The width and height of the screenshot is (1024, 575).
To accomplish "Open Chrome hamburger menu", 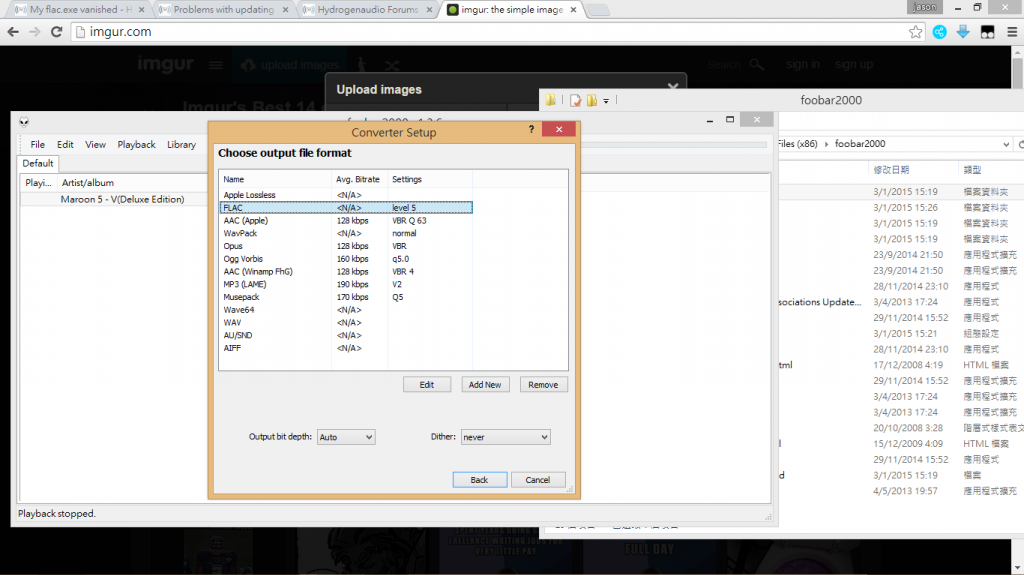I will pyautogui.click(x=1012, y=32).
